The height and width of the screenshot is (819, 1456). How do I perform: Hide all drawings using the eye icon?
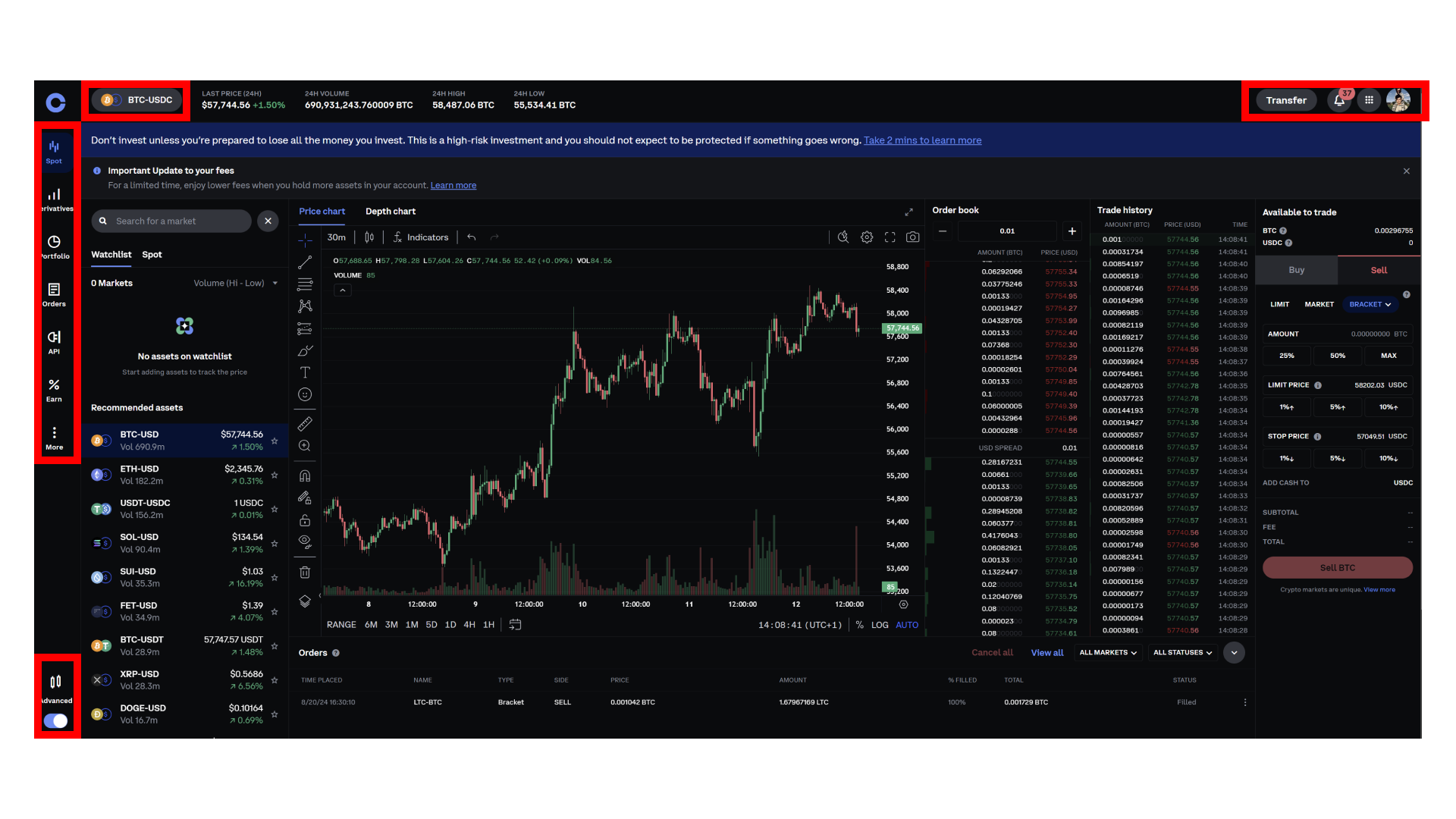[x=305, y=541]
